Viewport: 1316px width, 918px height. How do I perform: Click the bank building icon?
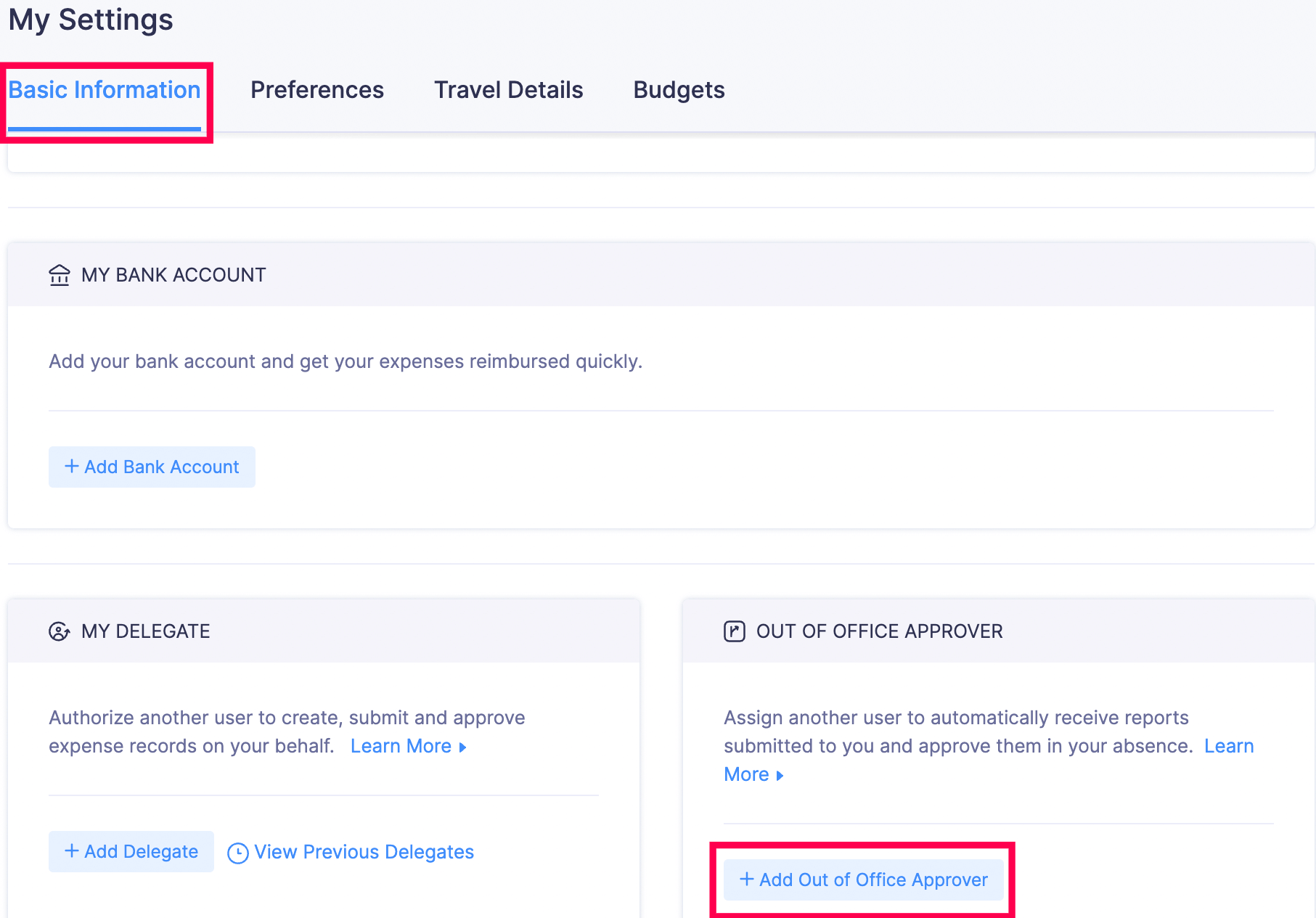click(60, 275)
